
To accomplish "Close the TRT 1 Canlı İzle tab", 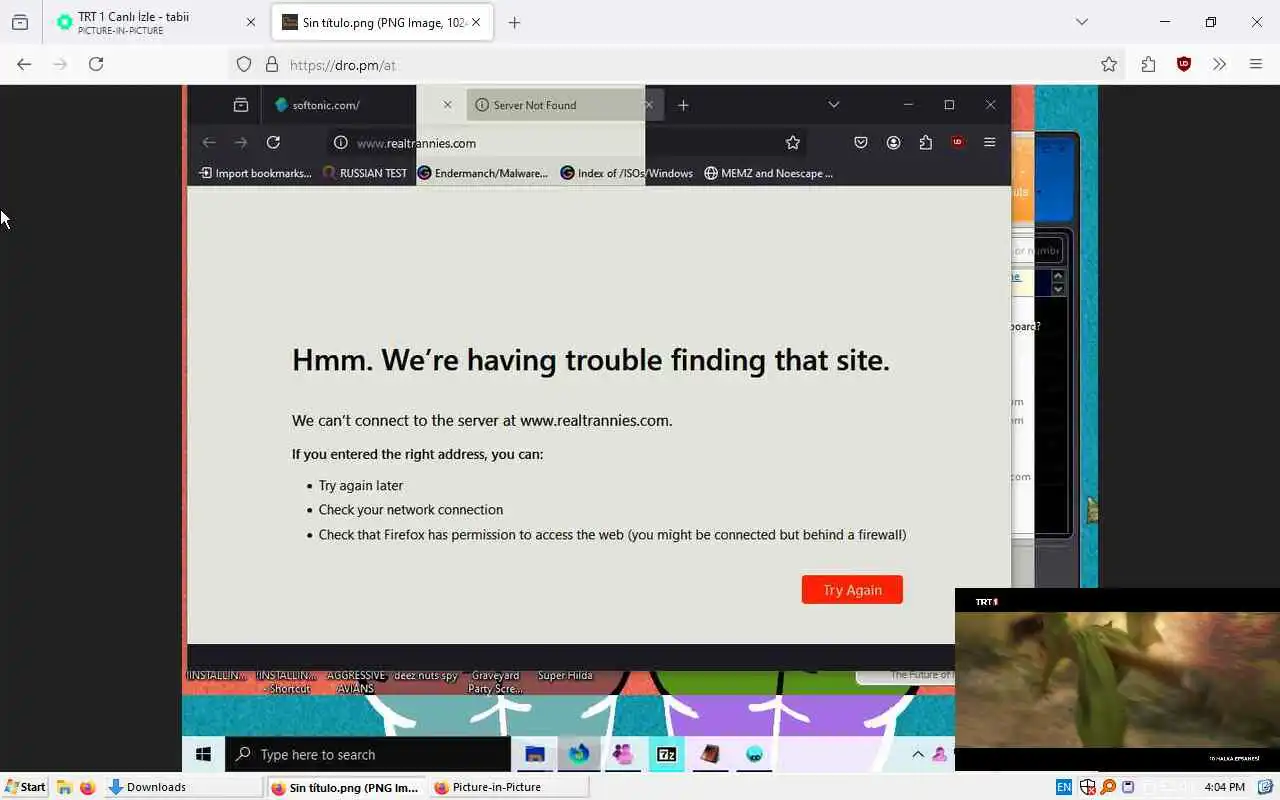I will [x=251, y=22].
